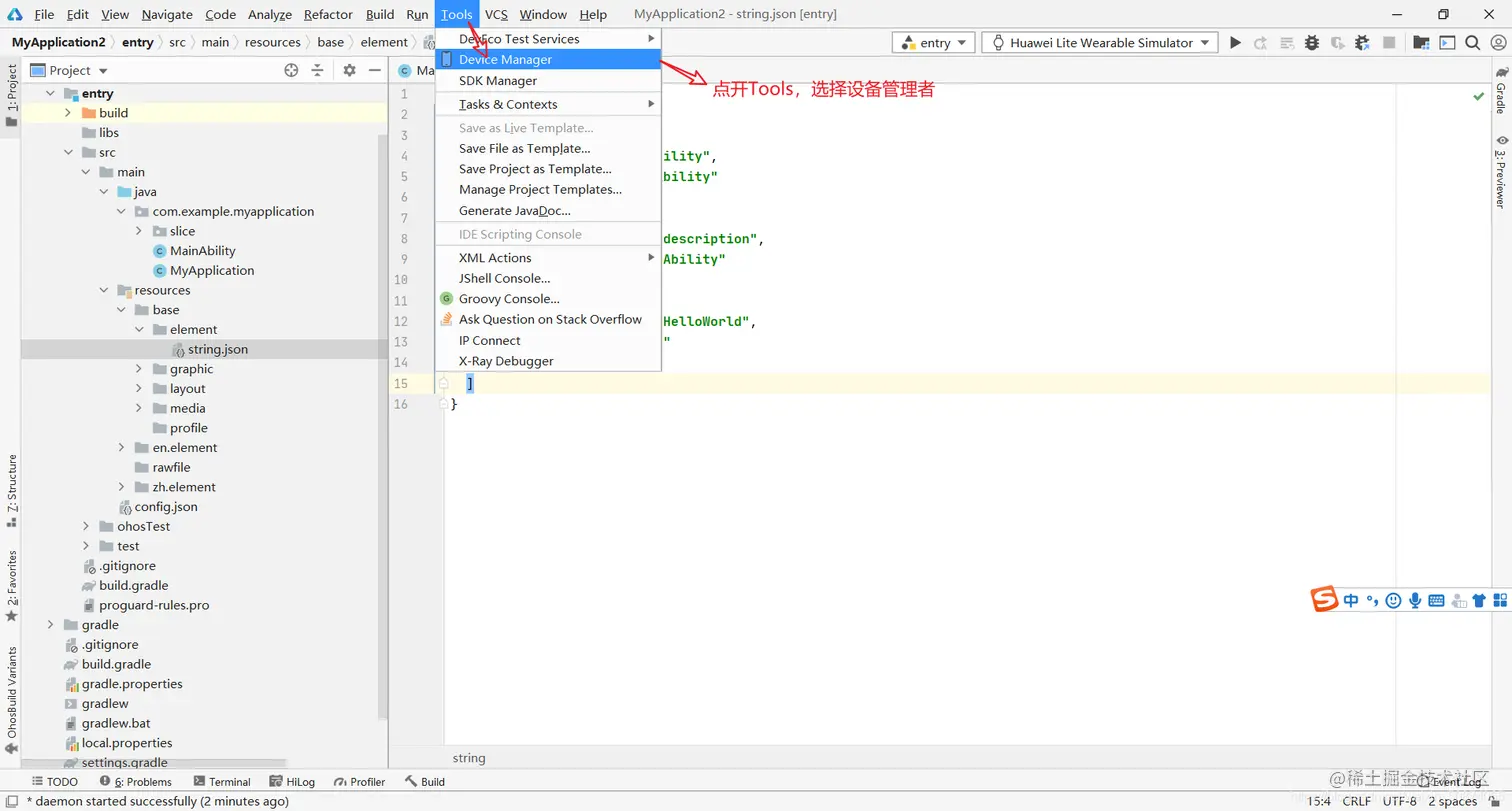Expand the build folder
Viewport: 1512px width, 811px height.
pos(68,113)
